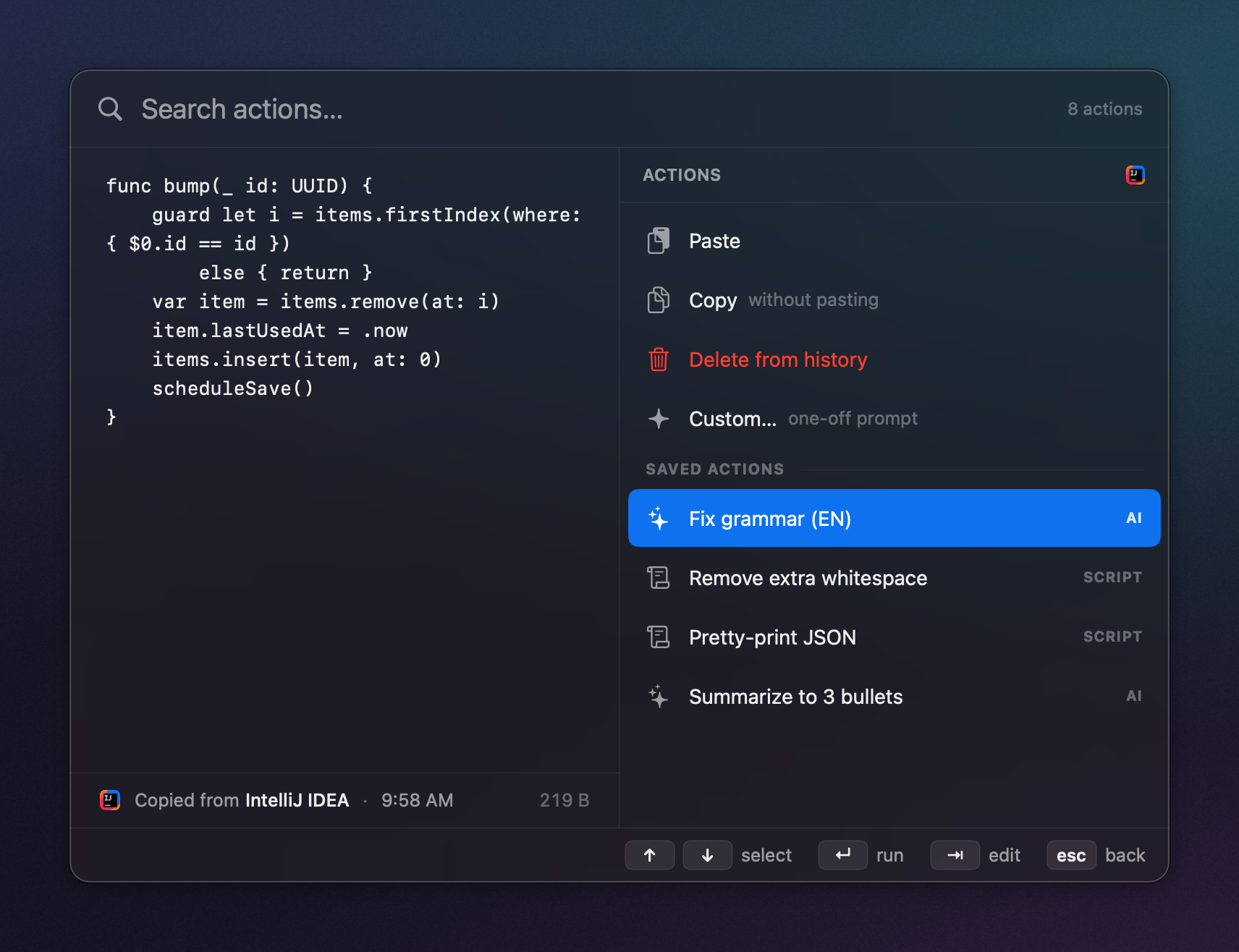
Task: Select Pretty-print JSON action
Action: click(x=894, y=637)
